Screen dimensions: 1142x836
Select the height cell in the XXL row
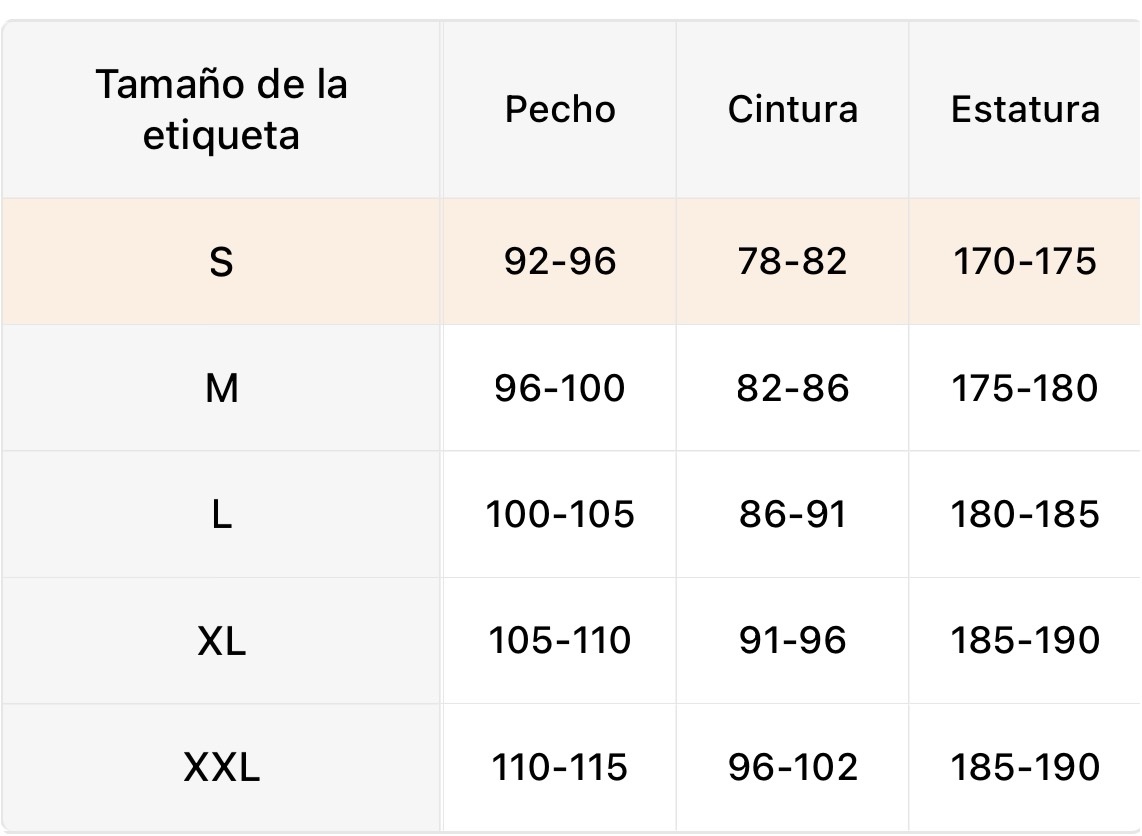coord(1025,768)
